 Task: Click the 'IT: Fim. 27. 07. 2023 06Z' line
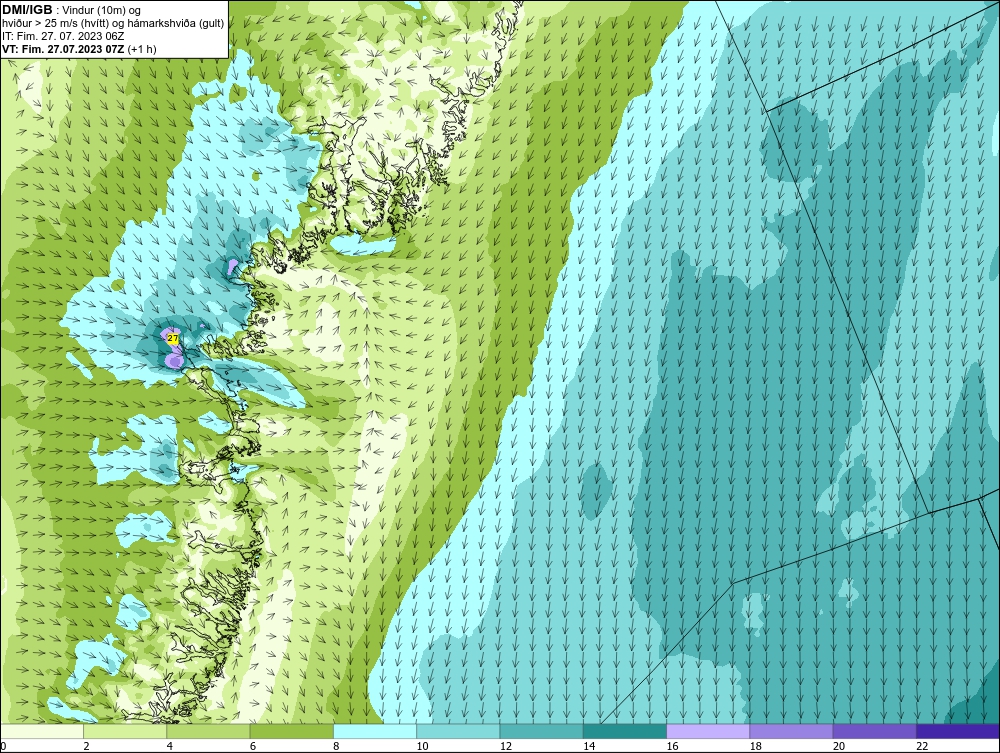click(63, 36)
